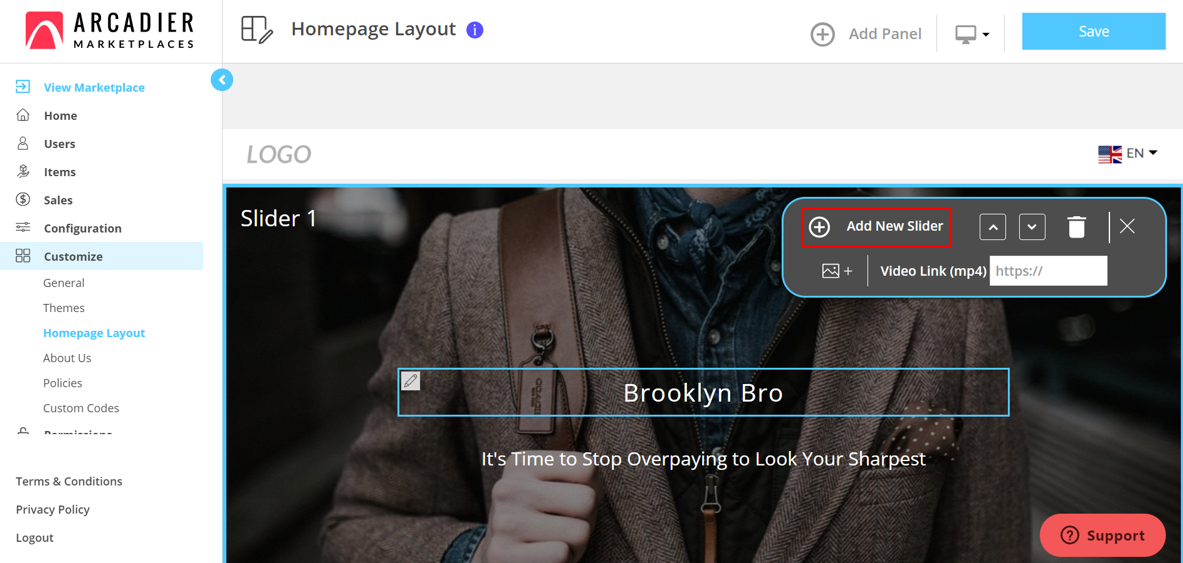The height and width of the screenshot is (563, 1183).
Task: Open the Sales section
Action: coord(58,200)
